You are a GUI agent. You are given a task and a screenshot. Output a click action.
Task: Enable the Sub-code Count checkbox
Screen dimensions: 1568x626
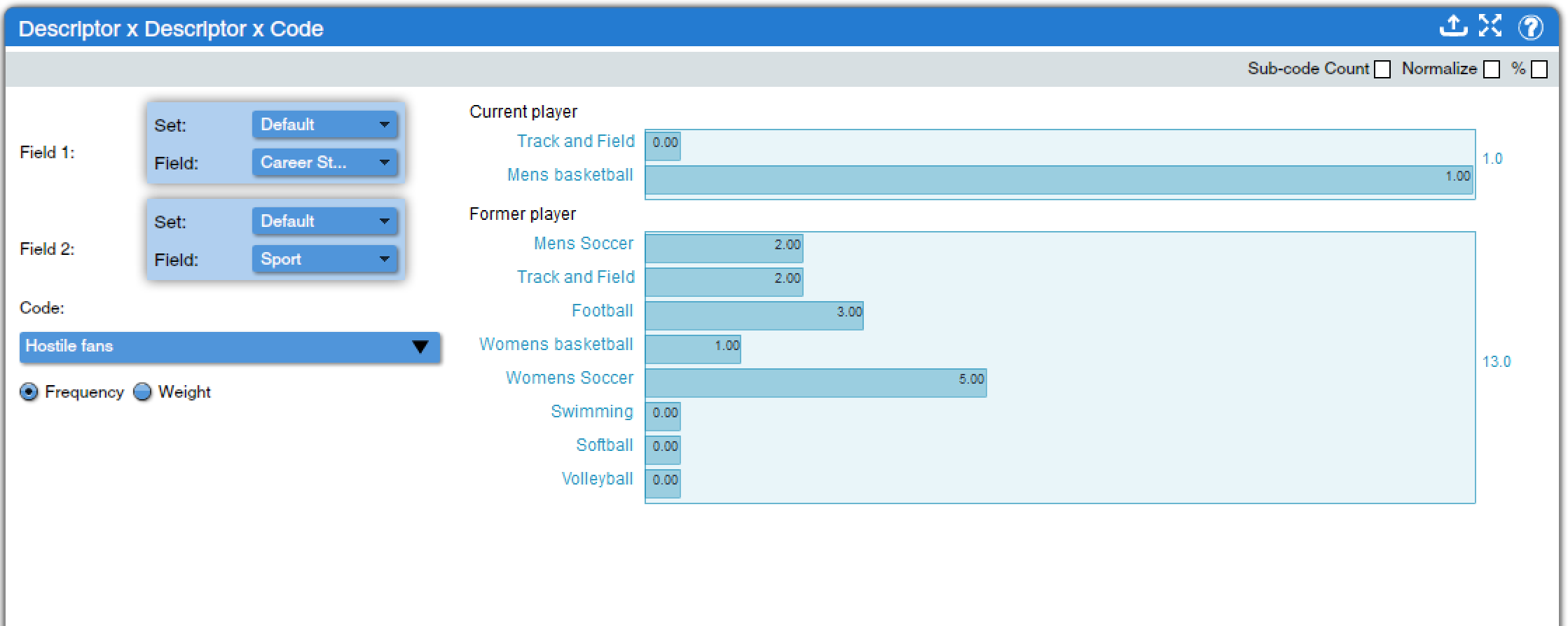tap(1382, 69)
